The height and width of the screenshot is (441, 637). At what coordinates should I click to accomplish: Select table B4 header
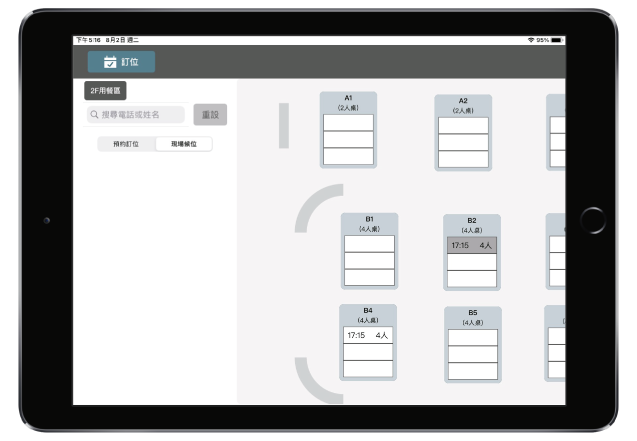368,315
